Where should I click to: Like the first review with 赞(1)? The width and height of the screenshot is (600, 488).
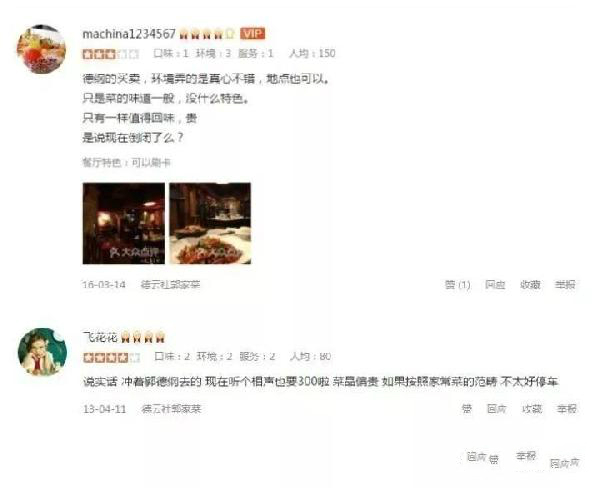pyautogui.click(x=457, y=285)
